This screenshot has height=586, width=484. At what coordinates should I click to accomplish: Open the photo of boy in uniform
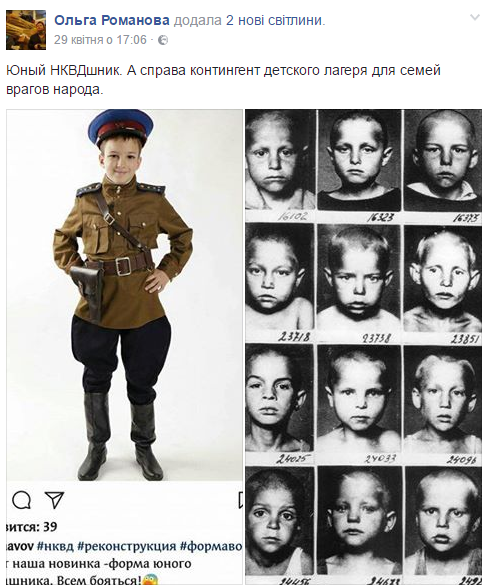[x=124, y=347]
